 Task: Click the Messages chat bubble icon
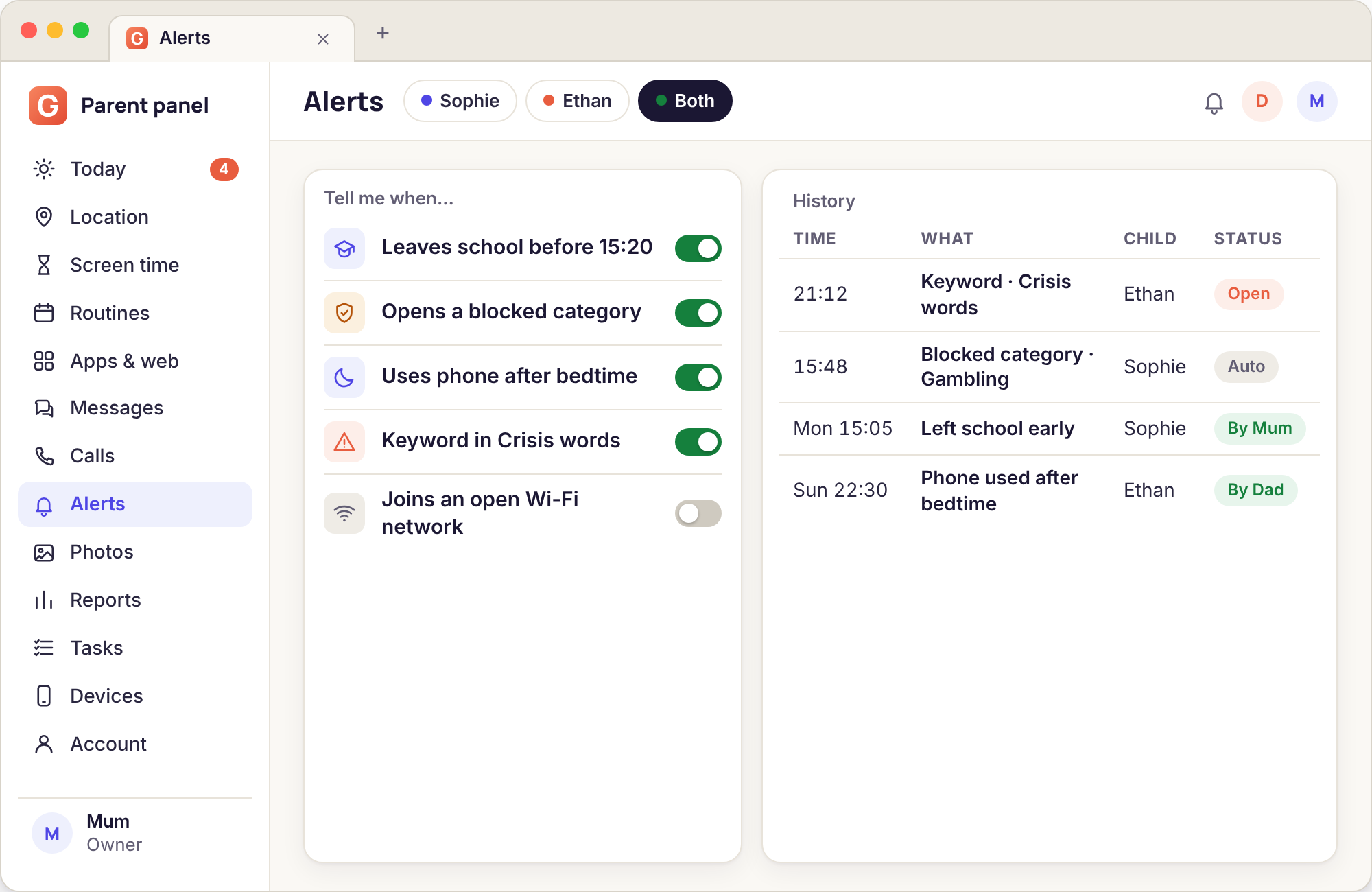[x=44, y=408]
